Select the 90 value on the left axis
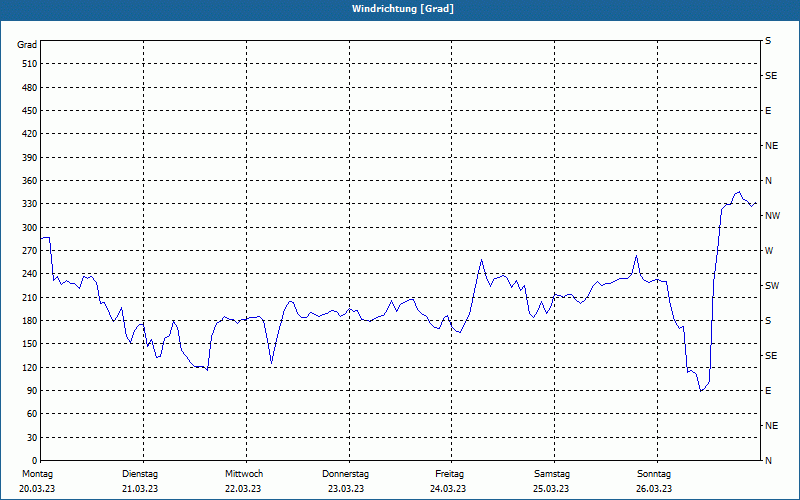 click(x=32, y=391)
